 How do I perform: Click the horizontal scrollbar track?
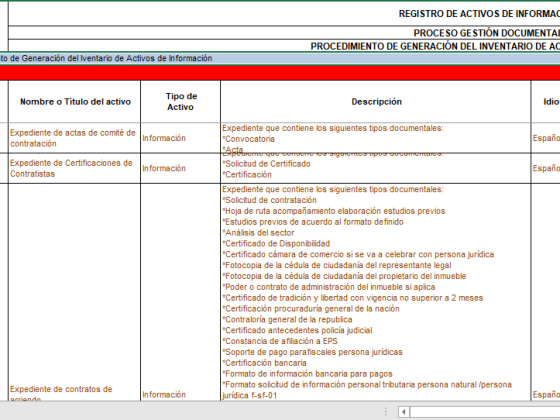[x=485, y=412]
